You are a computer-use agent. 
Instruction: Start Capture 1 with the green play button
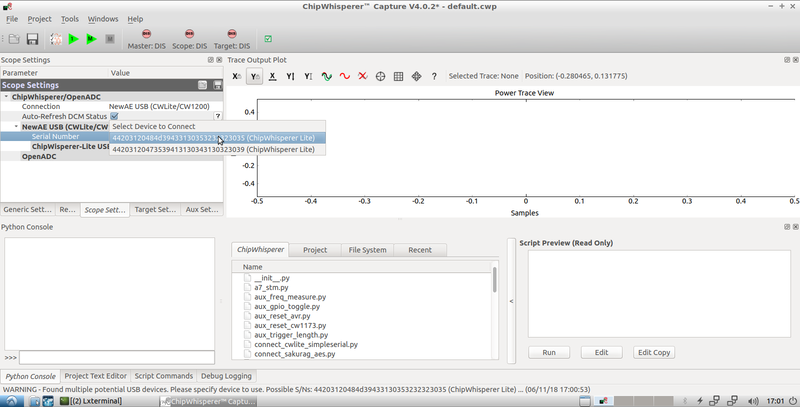pyautogui.click(x=73, y=39)
